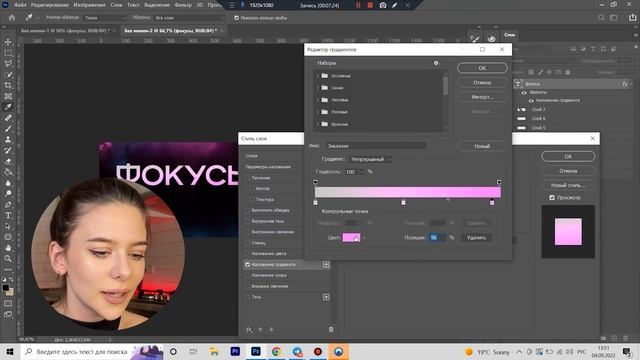Select the Hand tool
The height and width of the screenshot is (360, 640).
coord(8,248)
